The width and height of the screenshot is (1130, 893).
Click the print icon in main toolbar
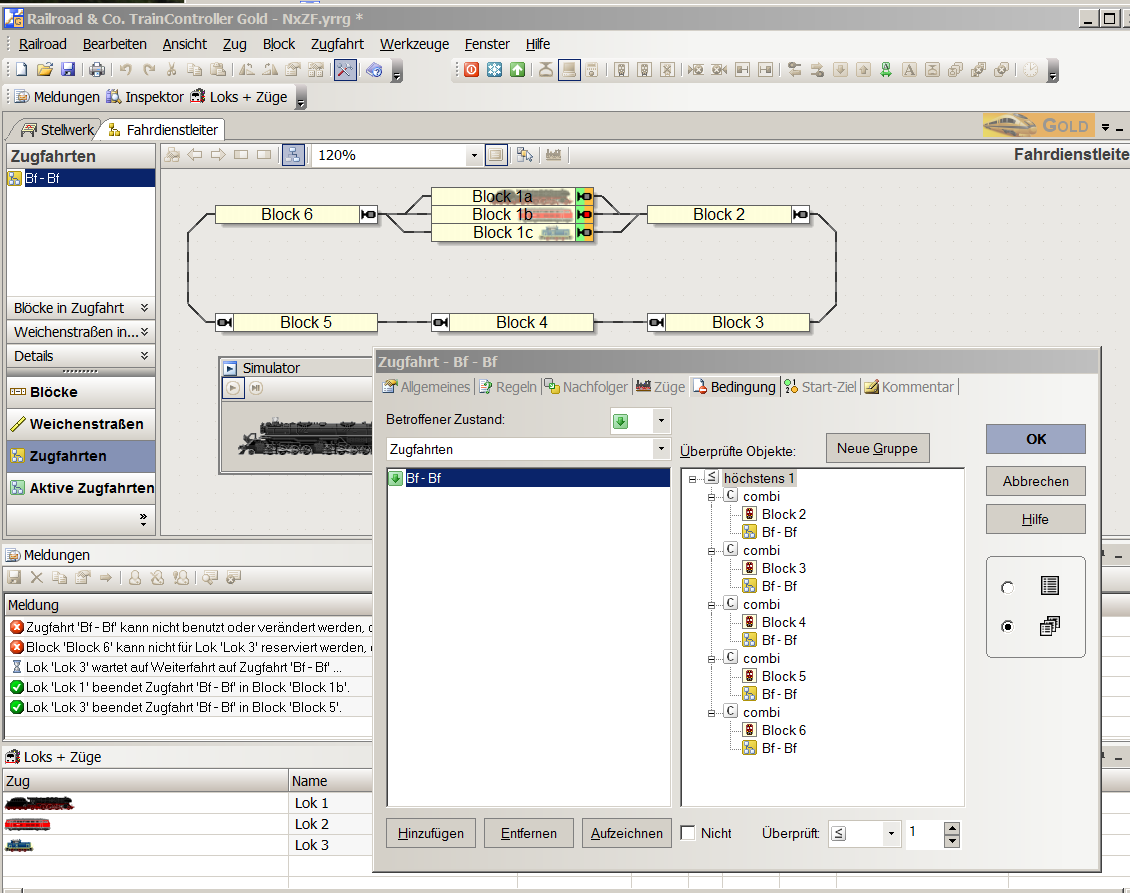coord(97,70)
